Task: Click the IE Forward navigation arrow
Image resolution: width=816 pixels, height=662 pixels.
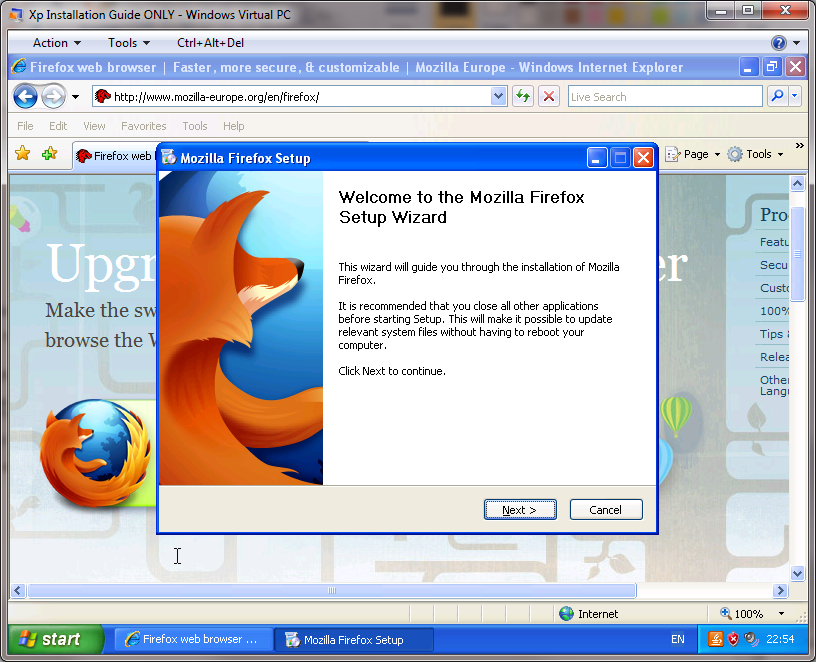Action: point(54,97)
